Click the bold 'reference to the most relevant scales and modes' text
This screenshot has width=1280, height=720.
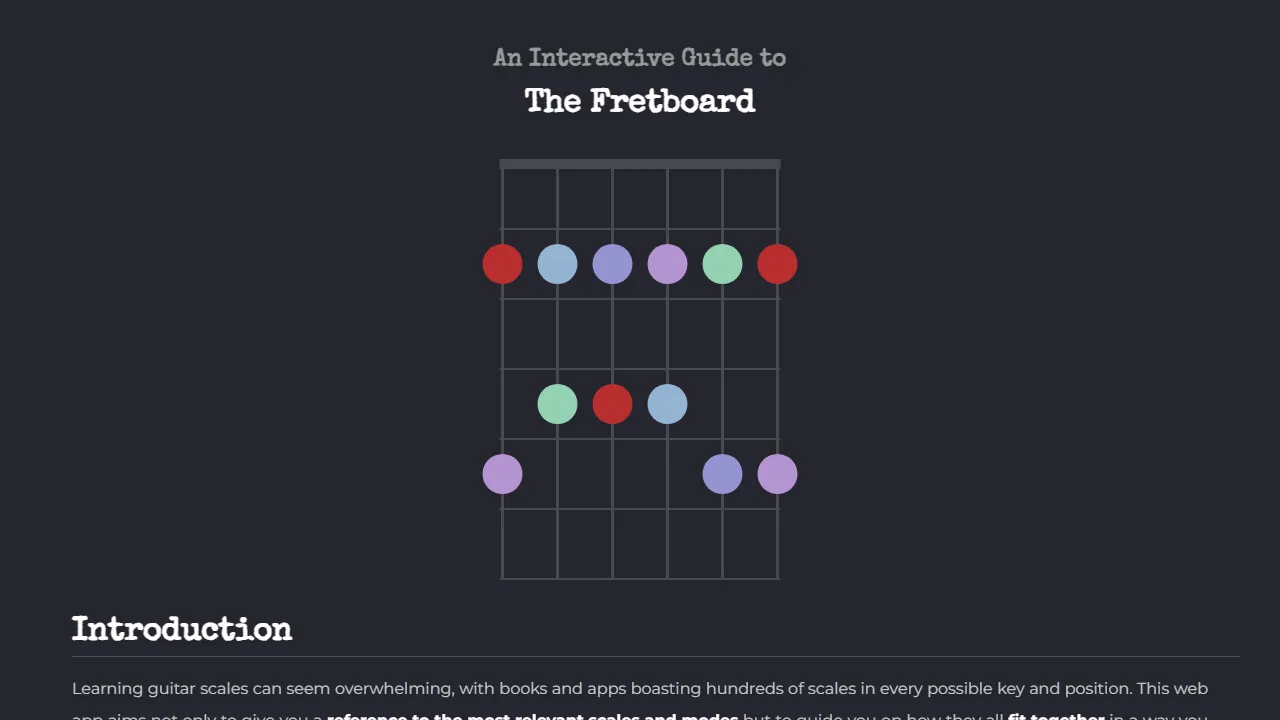click(x=533, y=717)
